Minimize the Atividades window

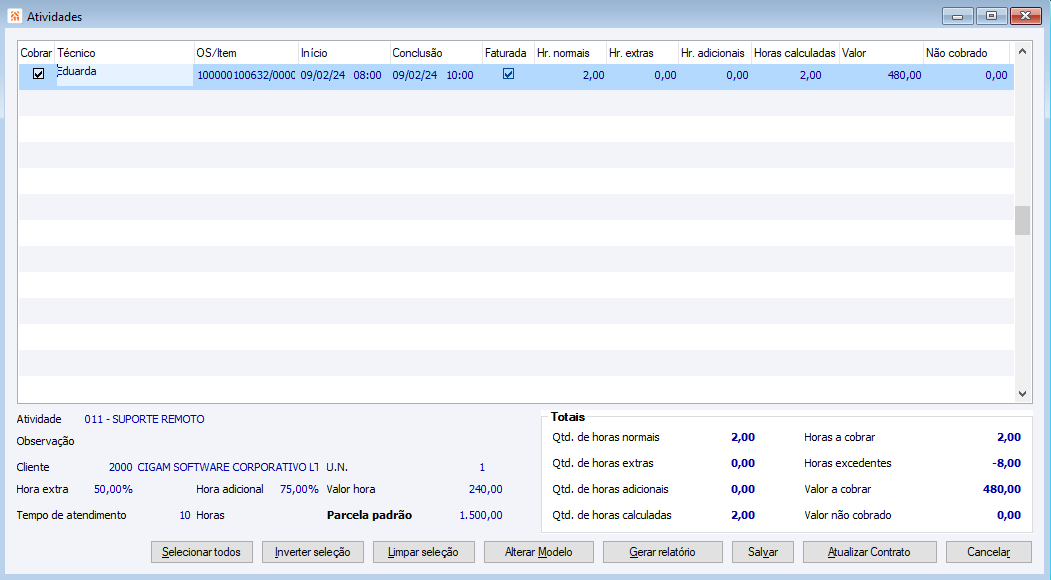(958, 16)
